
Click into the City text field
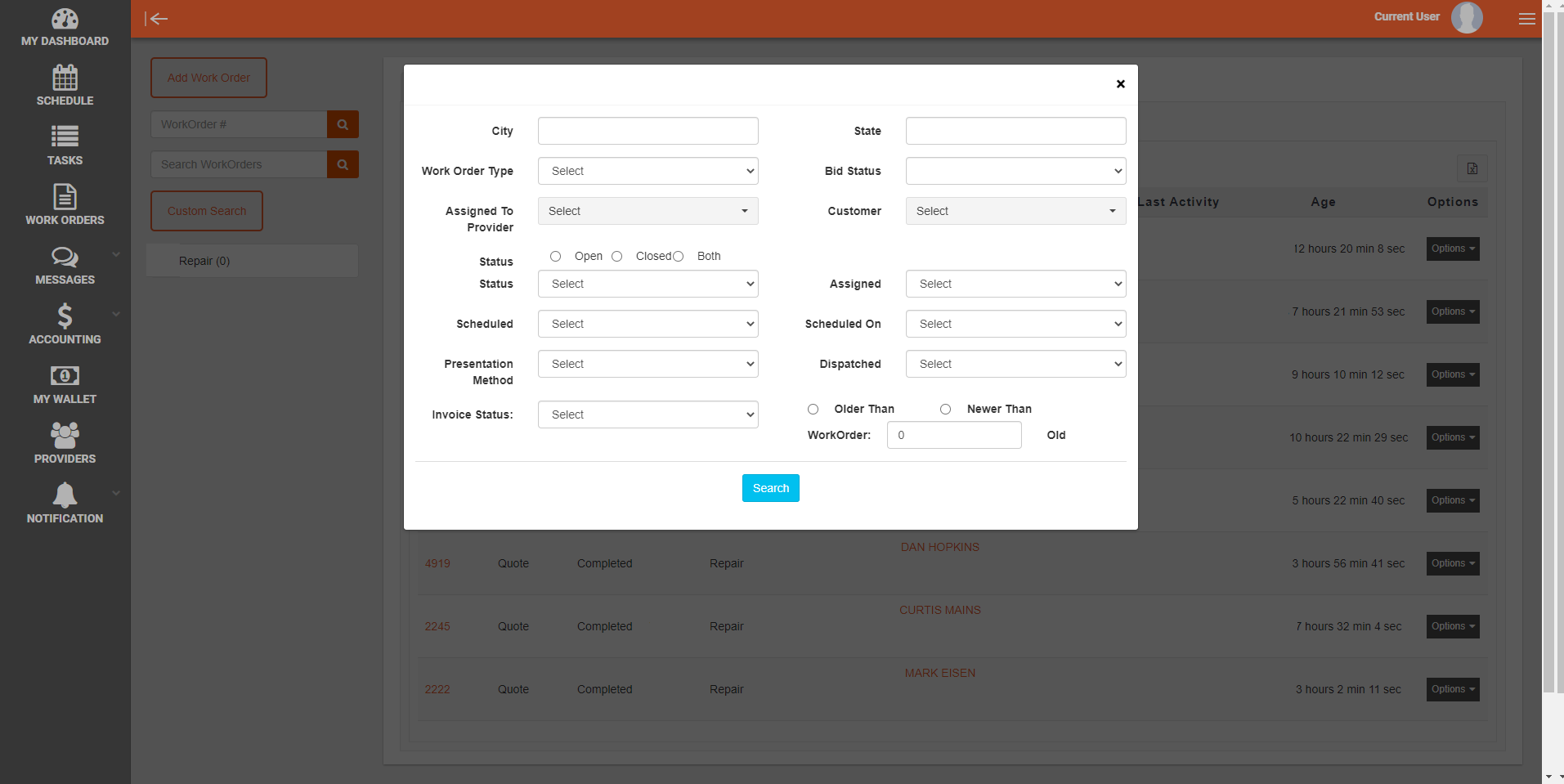pos(648,132)
